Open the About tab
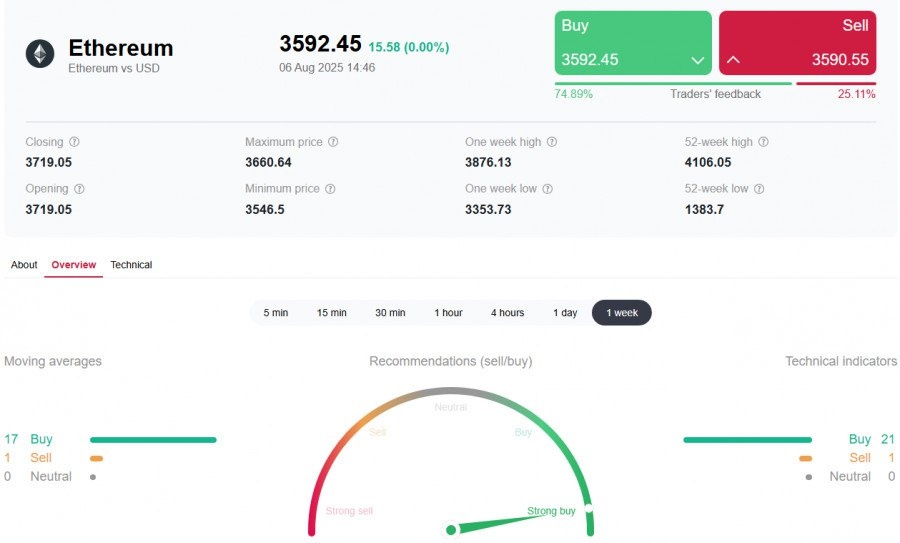The width and height of the screenshot is (900, 543). coord(24,265)
